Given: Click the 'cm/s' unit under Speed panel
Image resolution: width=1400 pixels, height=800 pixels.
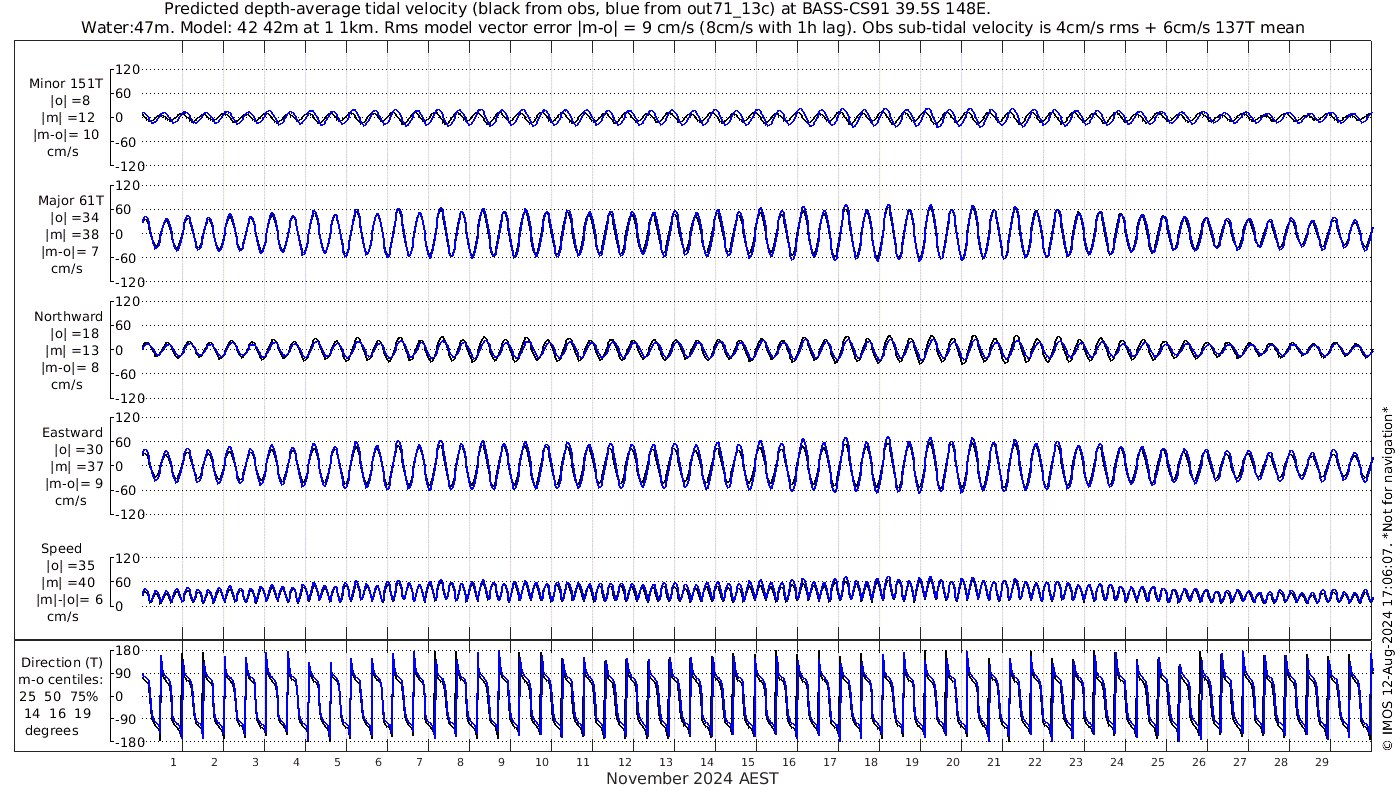Looking at the screenshot, I should coord(63,617).
